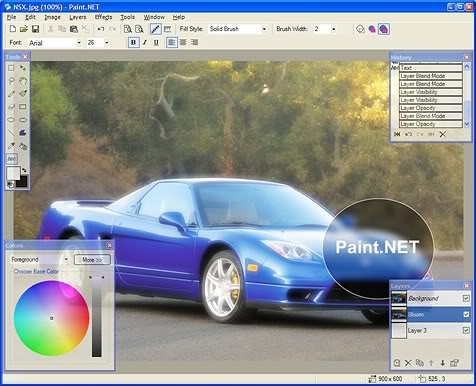Open the Window menu
The image size is (476, 386).
(x=154, y=17)
